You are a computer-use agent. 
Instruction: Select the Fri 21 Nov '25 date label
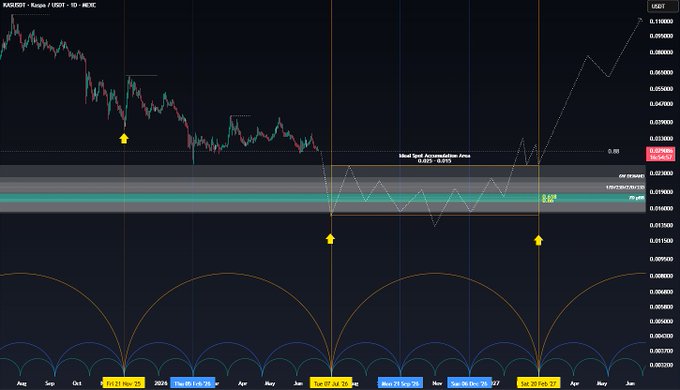pyautogui.click(x=124, y=383)
